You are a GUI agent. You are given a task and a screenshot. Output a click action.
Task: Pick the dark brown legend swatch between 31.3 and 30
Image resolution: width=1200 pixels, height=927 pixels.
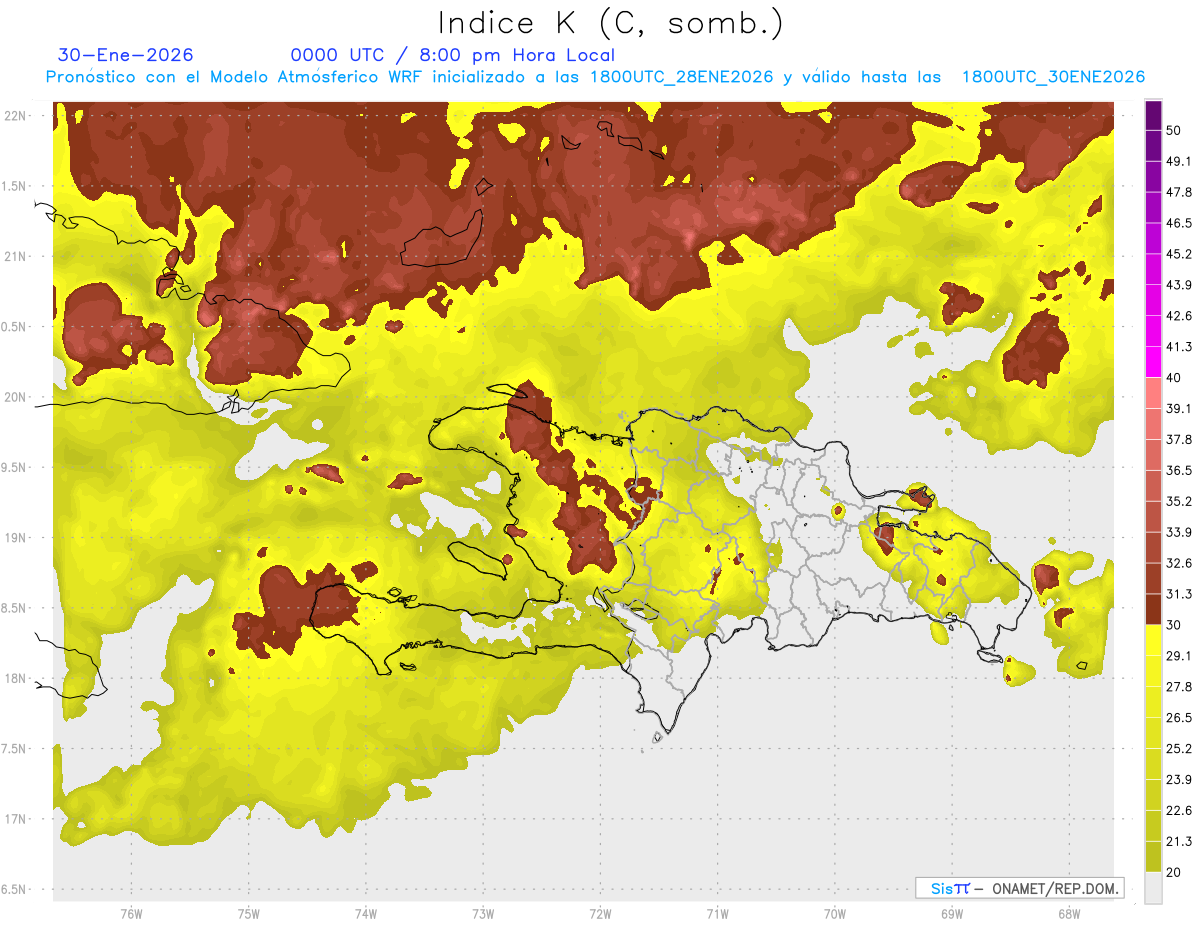tap(1153, 609)
